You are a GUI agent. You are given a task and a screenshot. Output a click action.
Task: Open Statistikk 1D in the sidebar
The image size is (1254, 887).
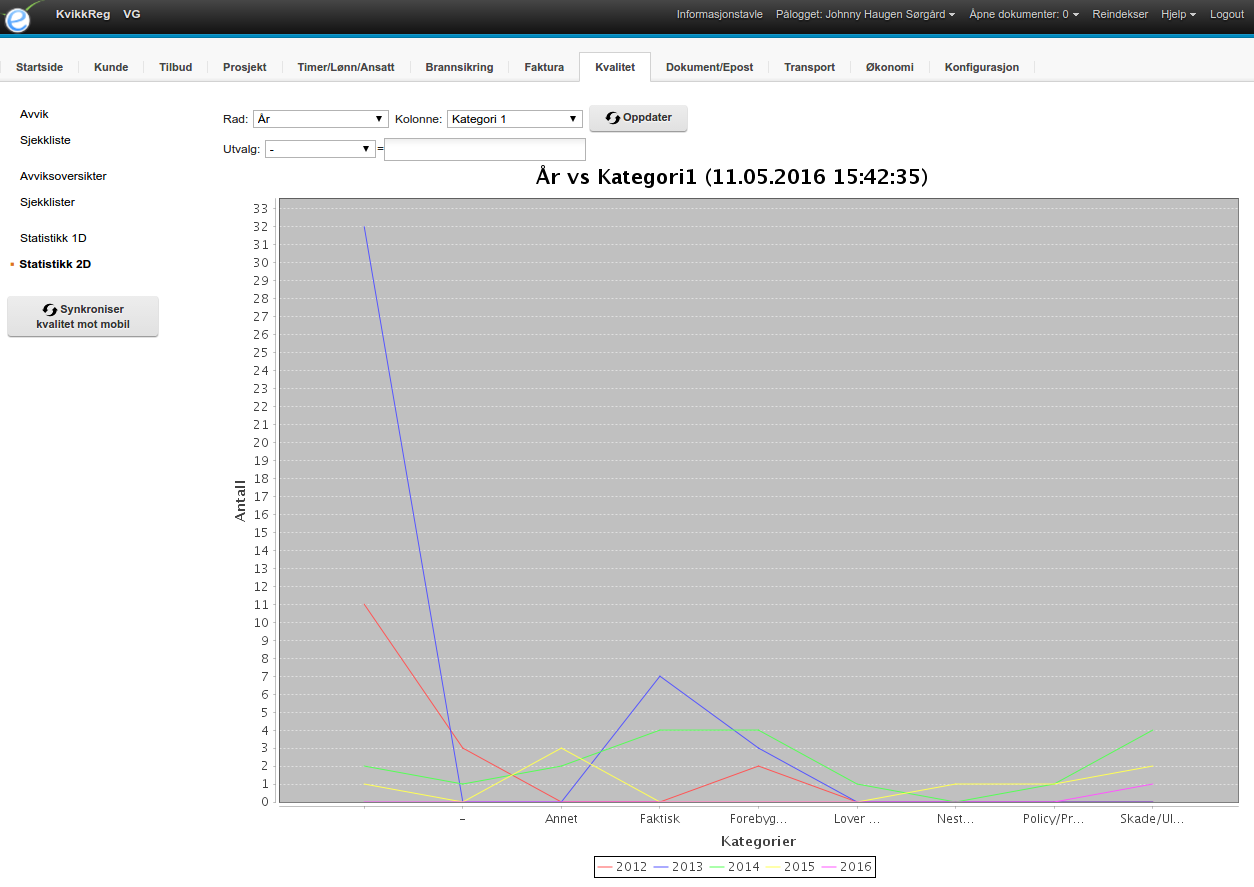(53, 238)
